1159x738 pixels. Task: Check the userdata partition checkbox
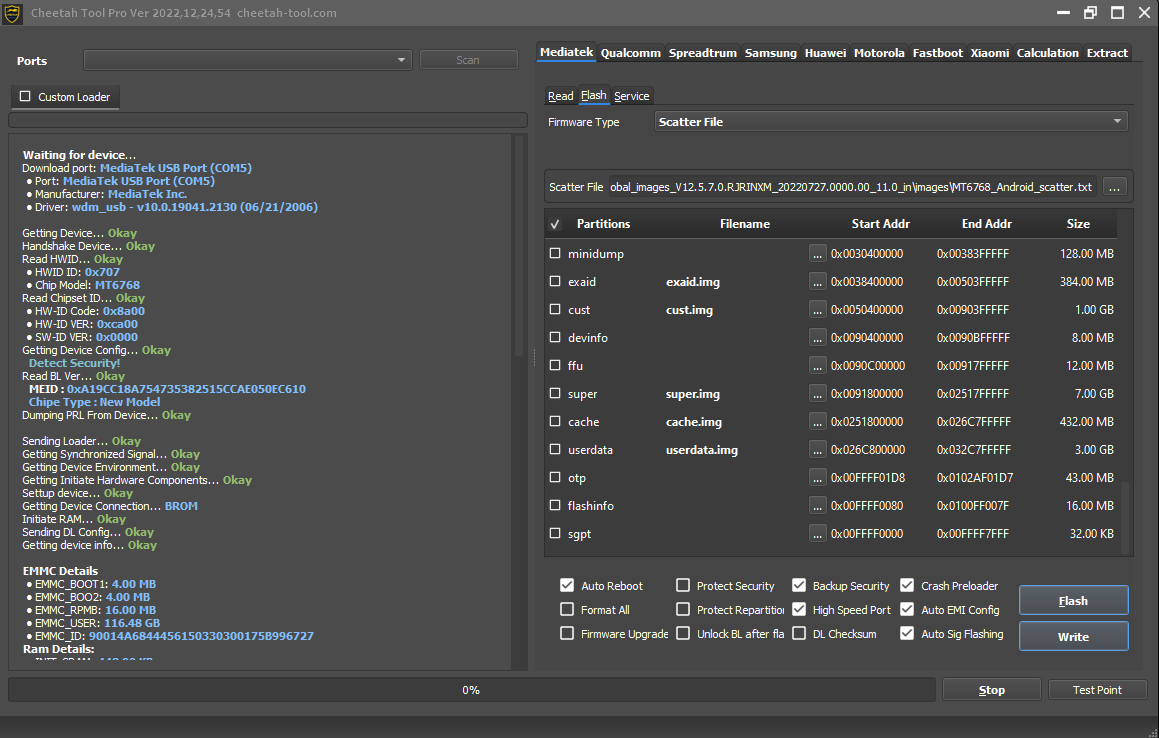pos(555,449)
